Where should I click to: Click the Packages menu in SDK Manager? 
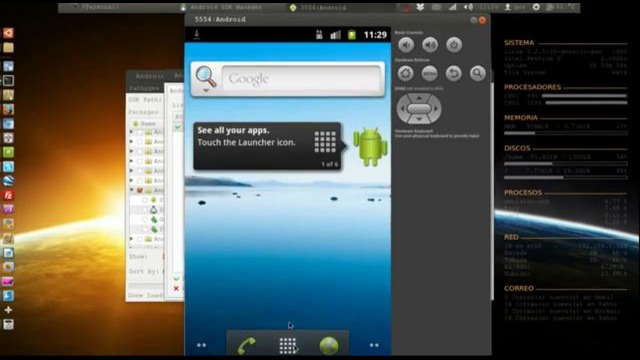pyautogui.click(x=144, y=88)
